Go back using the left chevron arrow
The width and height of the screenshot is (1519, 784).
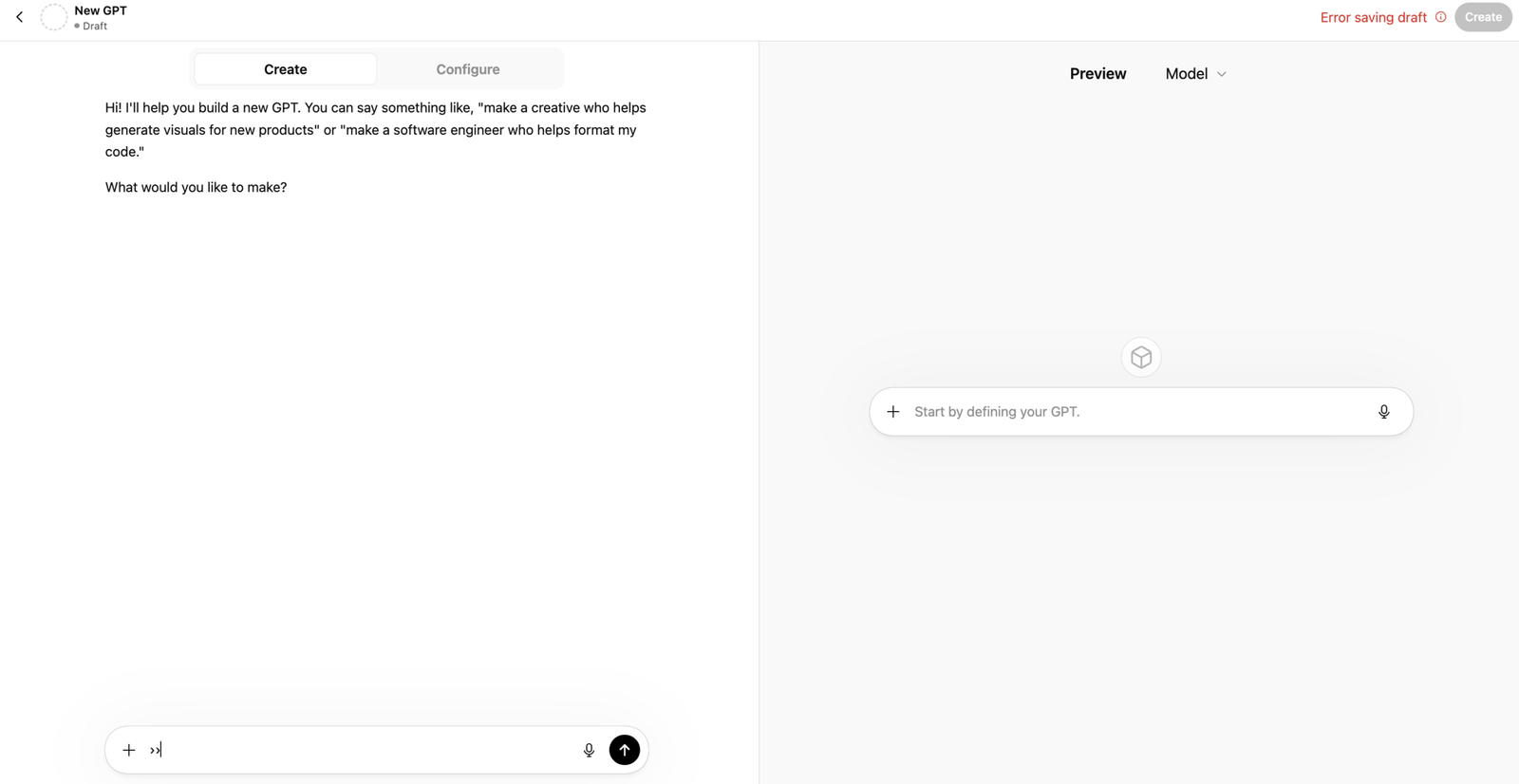tap(19, 17)
